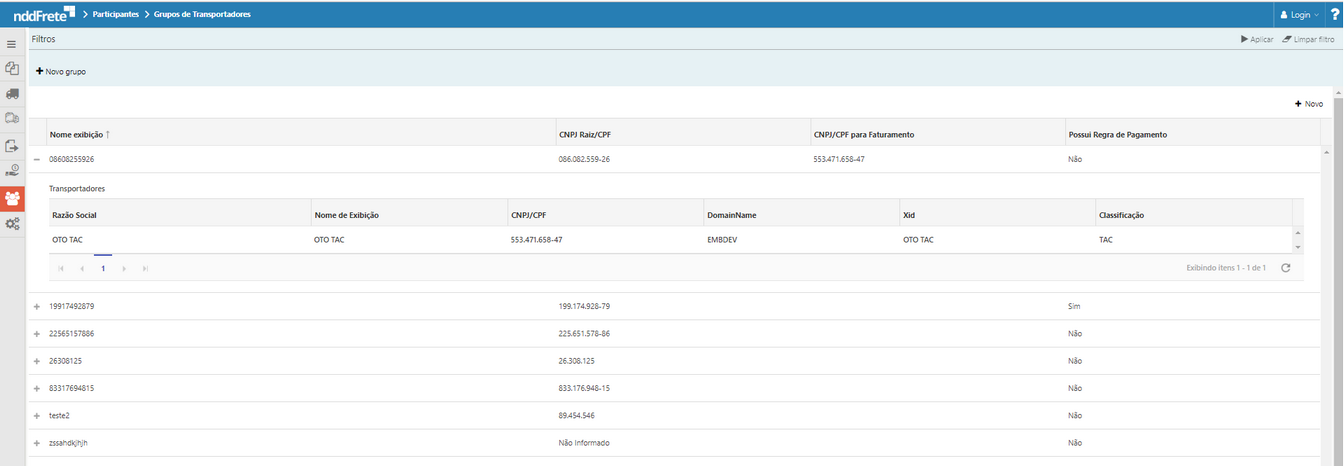This screenshot has width=1344, height=466.
Task: Collapse the 08608255926 group row
Action: (37, 159)
